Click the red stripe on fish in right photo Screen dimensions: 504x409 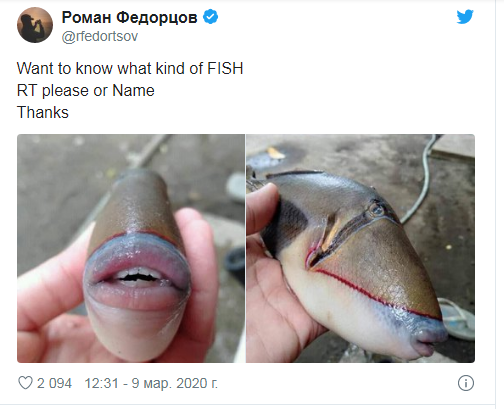(377, 295)
